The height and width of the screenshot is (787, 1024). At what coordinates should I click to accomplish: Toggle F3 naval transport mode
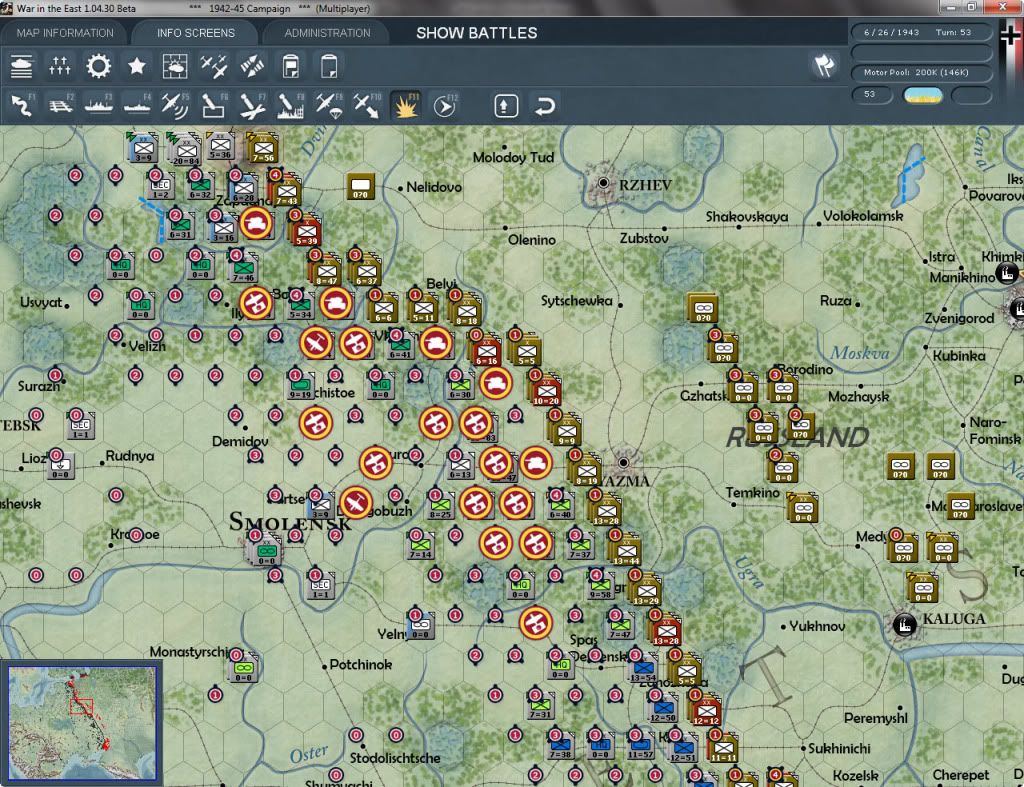coord(99,106)
